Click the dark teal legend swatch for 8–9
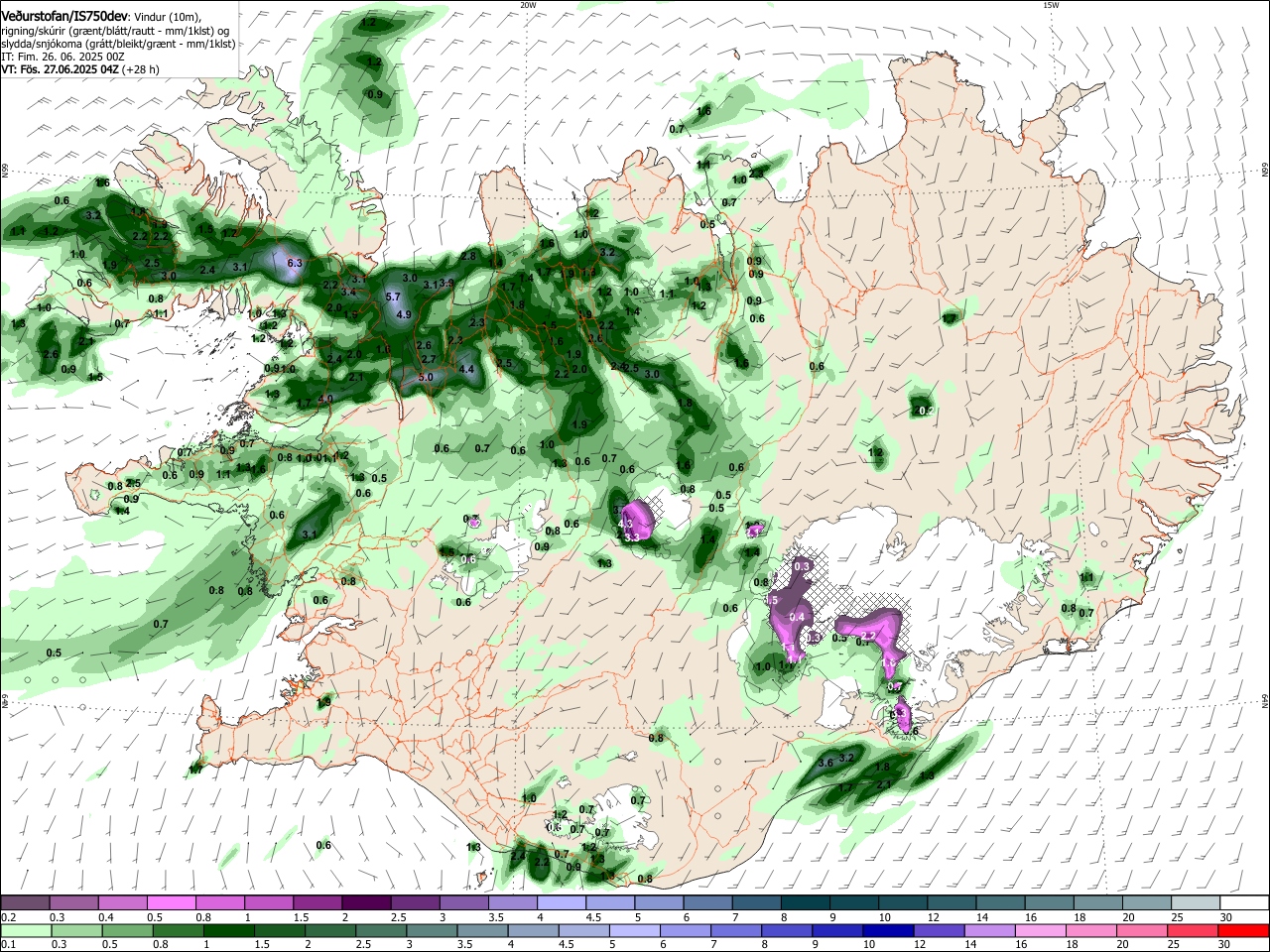Screen dimensions: 1270x952 click(x=804, y=903)
